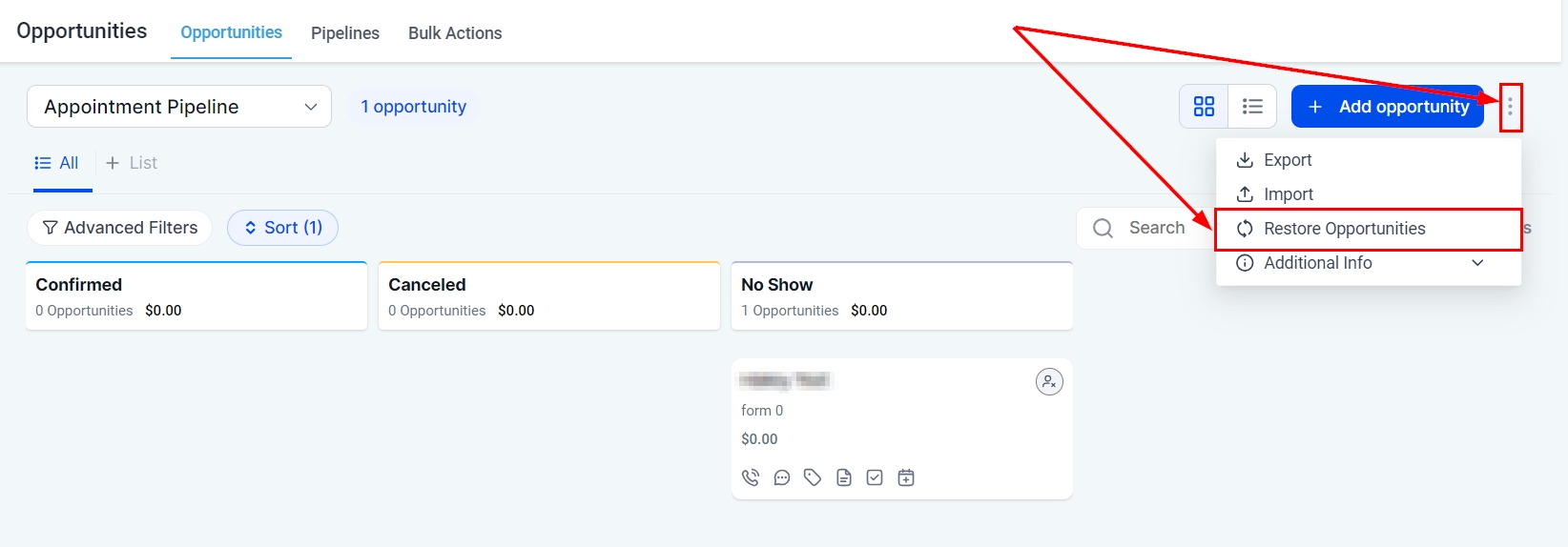Screen dimensions: 1568x547
Task: Click the unassigned user avatar icon
Action: pyautogui.click(x=1049, y=382)
